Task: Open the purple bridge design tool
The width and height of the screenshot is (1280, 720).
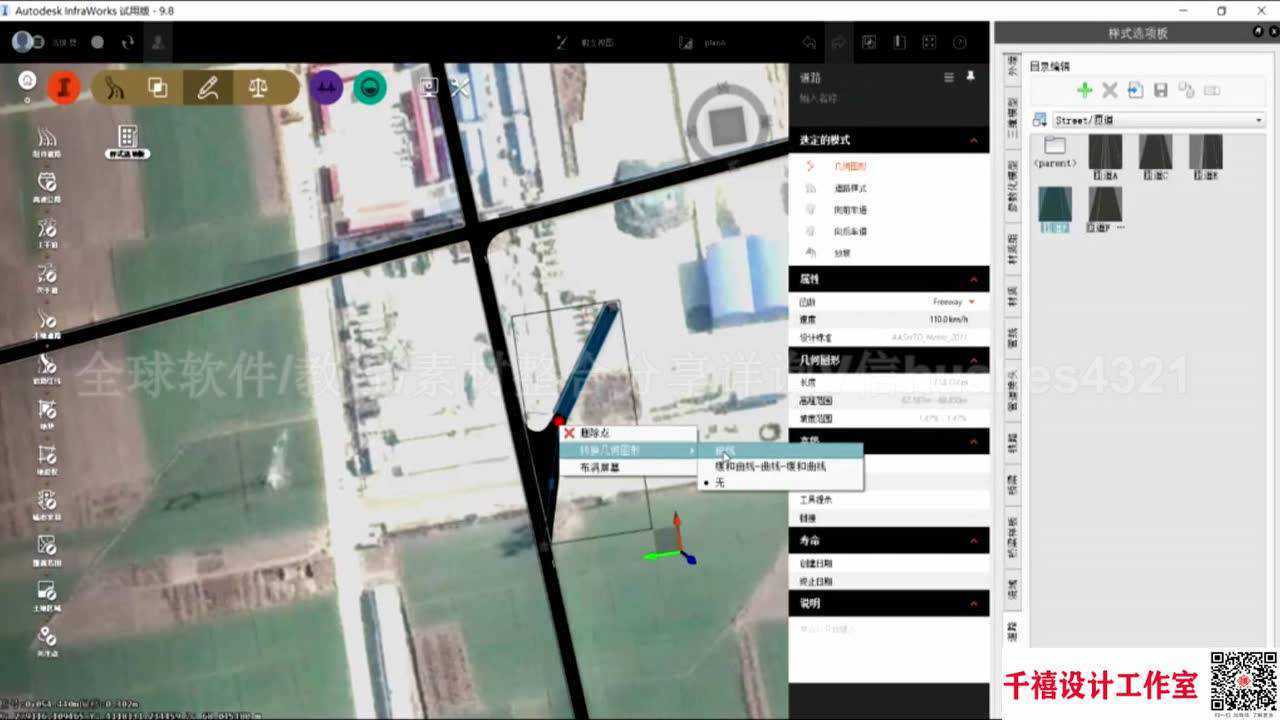Action: pyautogui.click(x=325, y=88)
